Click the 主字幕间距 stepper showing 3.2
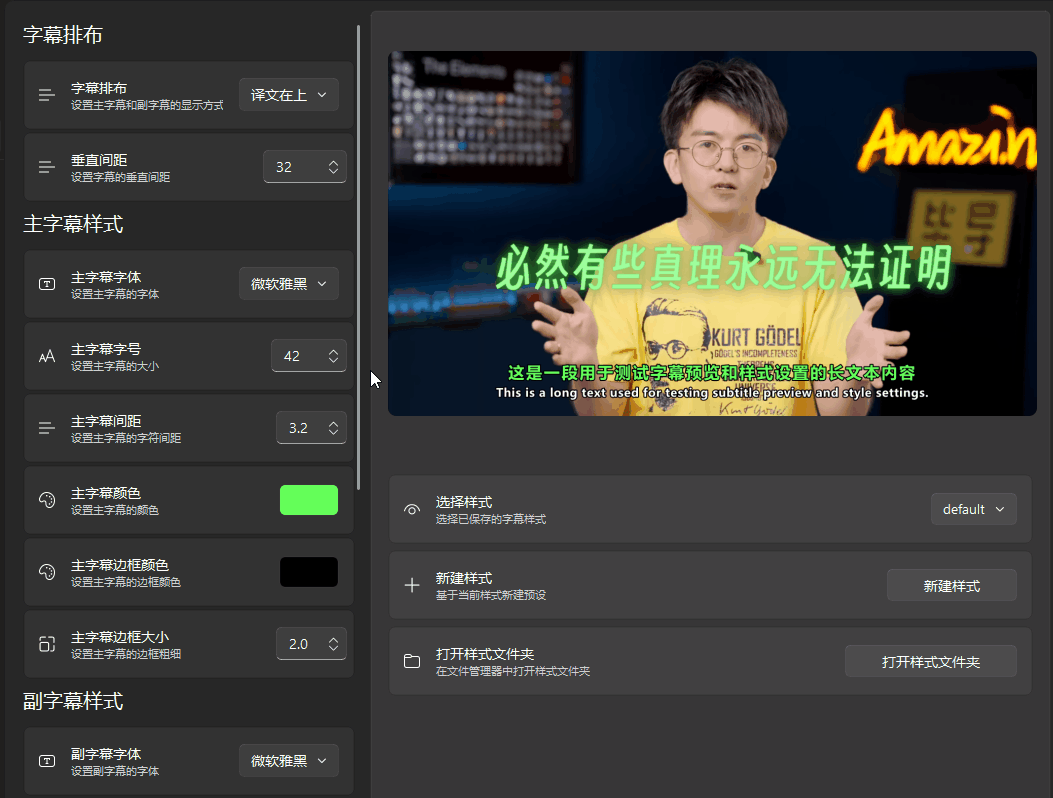Screen dimensions: 1053x798 point(310,428)
